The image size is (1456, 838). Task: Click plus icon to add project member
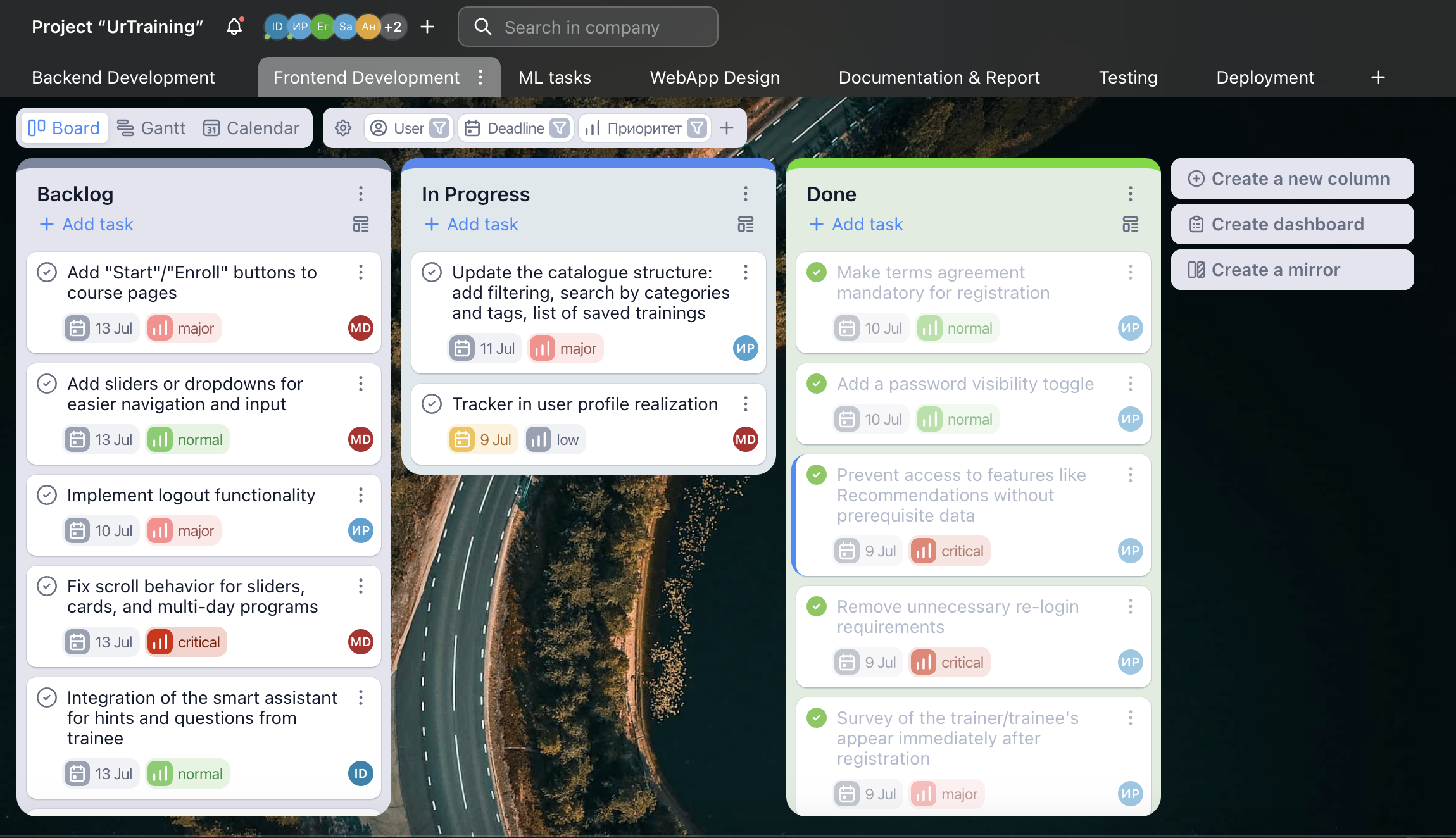click(x=427, y=27)
